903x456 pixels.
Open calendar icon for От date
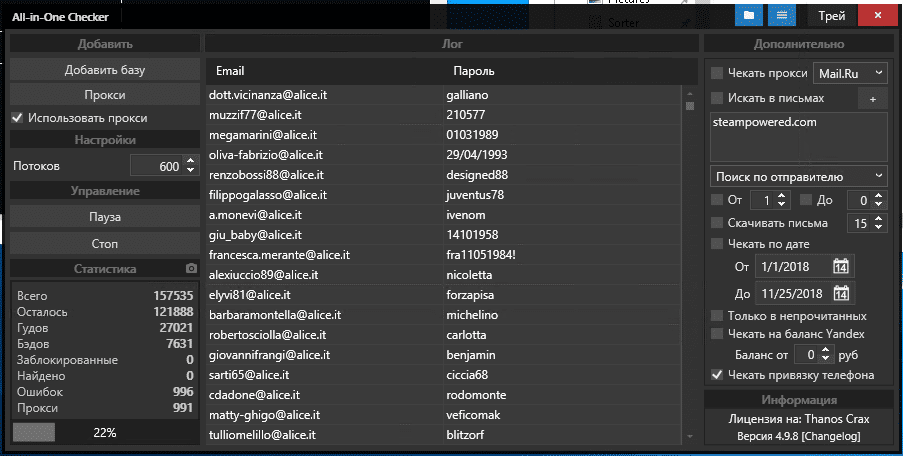(x=841, y=267)
